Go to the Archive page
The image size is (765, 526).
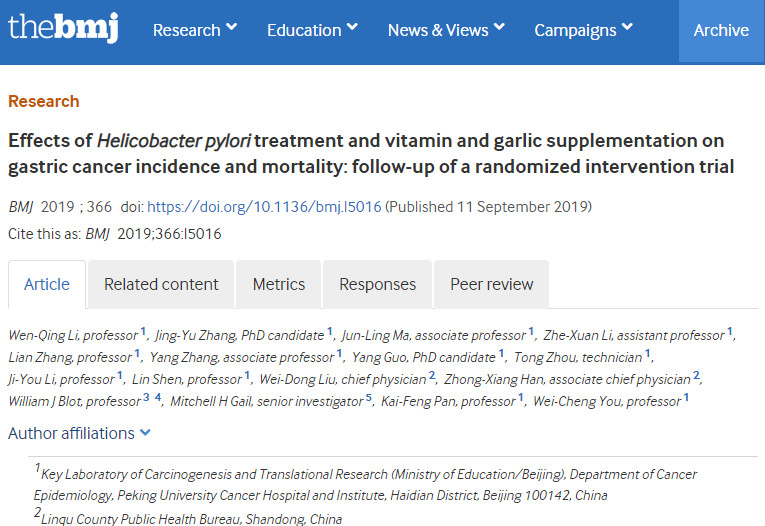721,30
